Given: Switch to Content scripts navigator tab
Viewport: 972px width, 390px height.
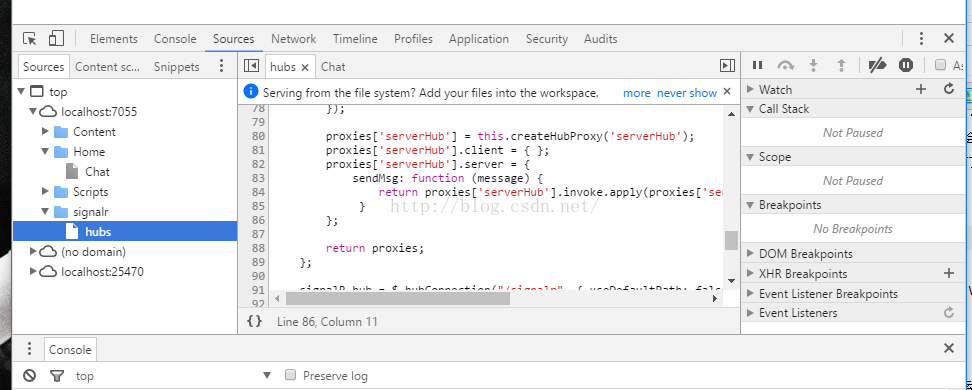Looking at the screenshot, I should tap(108, 66).
